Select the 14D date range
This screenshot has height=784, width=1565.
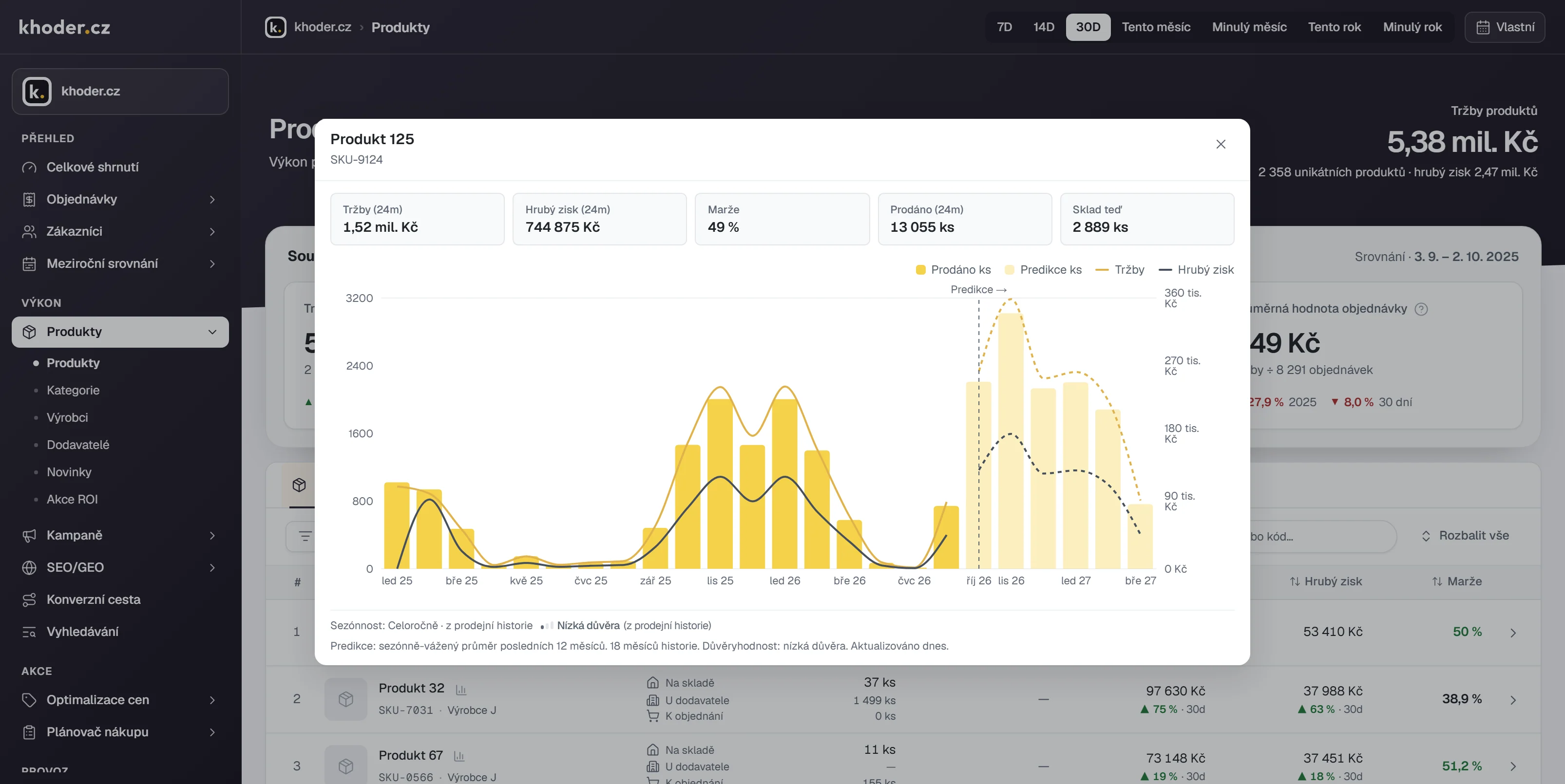[1043, 27]
